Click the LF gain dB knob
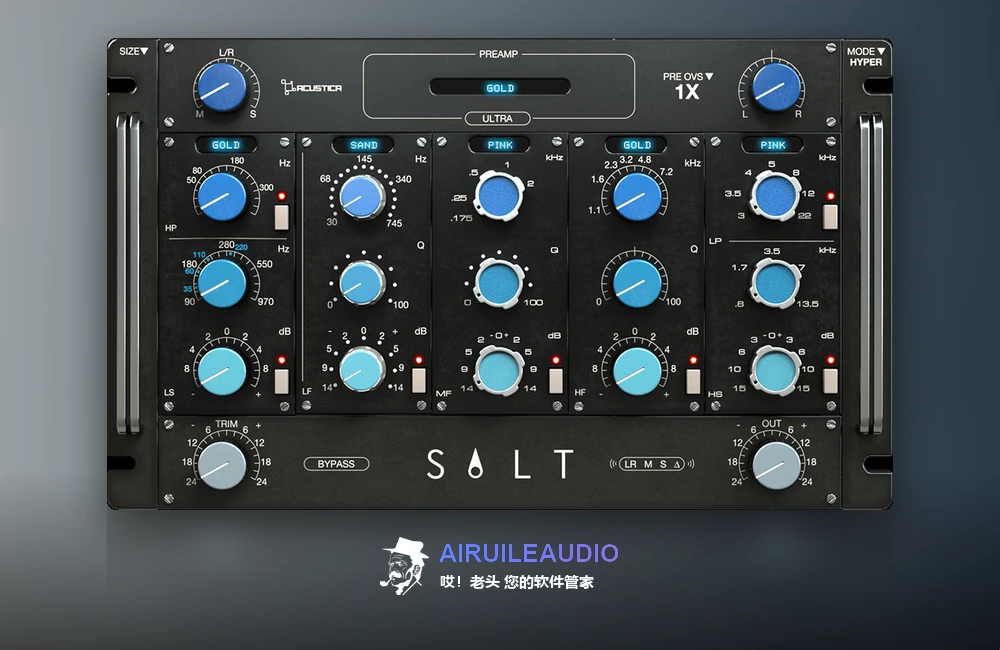 [362, 369]
